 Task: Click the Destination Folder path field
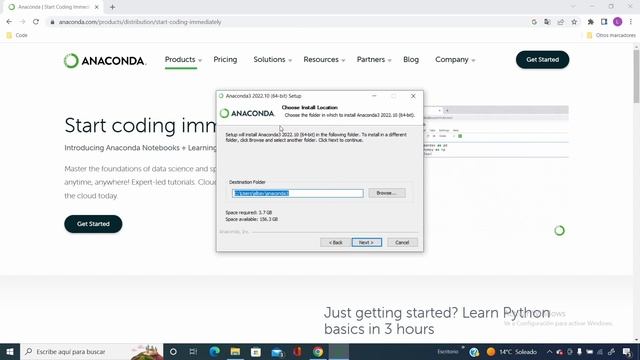point(298,193)
